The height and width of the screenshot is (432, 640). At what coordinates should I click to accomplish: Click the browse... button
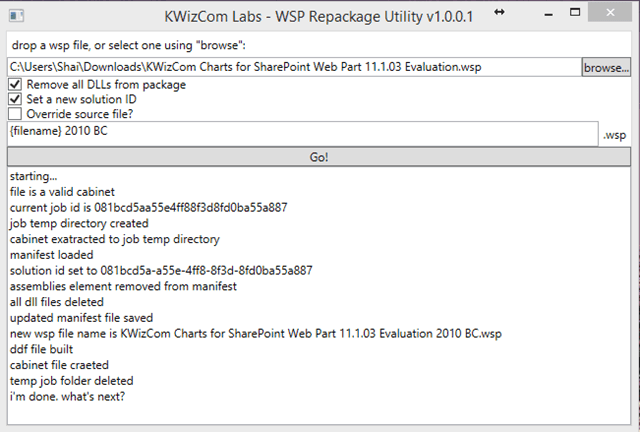606,67
